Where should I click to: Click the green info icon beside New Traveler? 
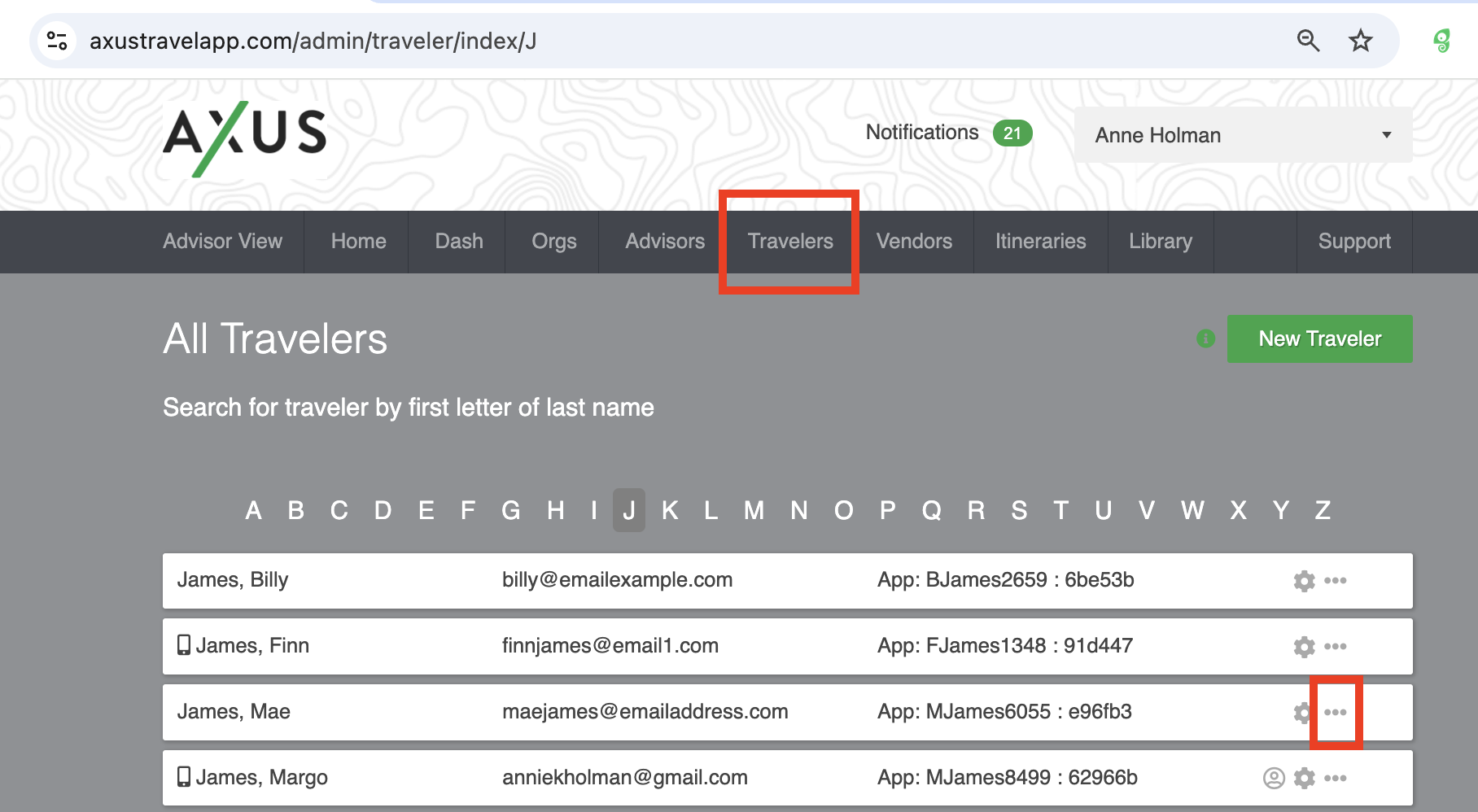coord(1205,338)
